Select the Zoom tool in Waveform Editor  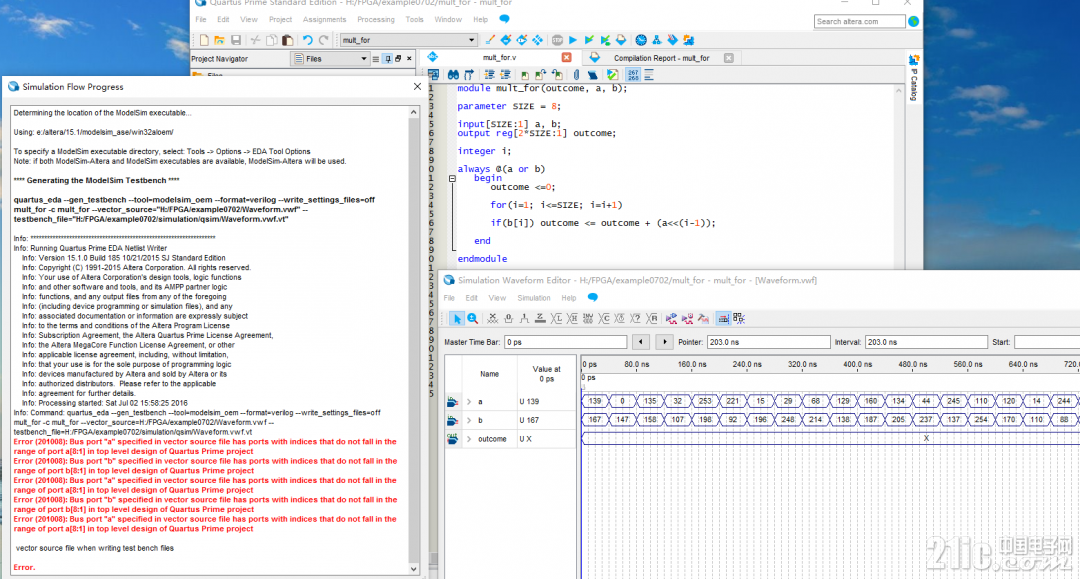click(472, 318)
